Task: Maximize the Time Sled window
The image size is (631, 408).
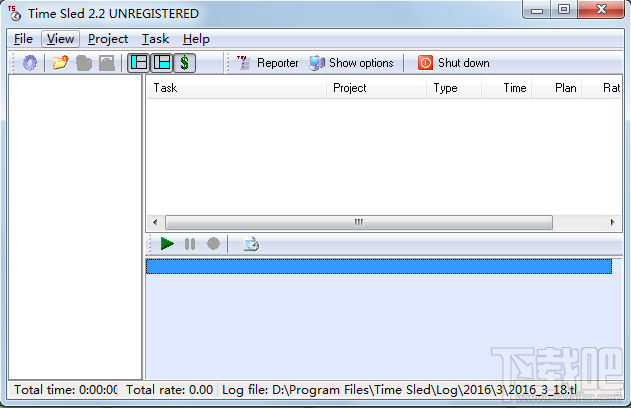Action: pos(564,10)
